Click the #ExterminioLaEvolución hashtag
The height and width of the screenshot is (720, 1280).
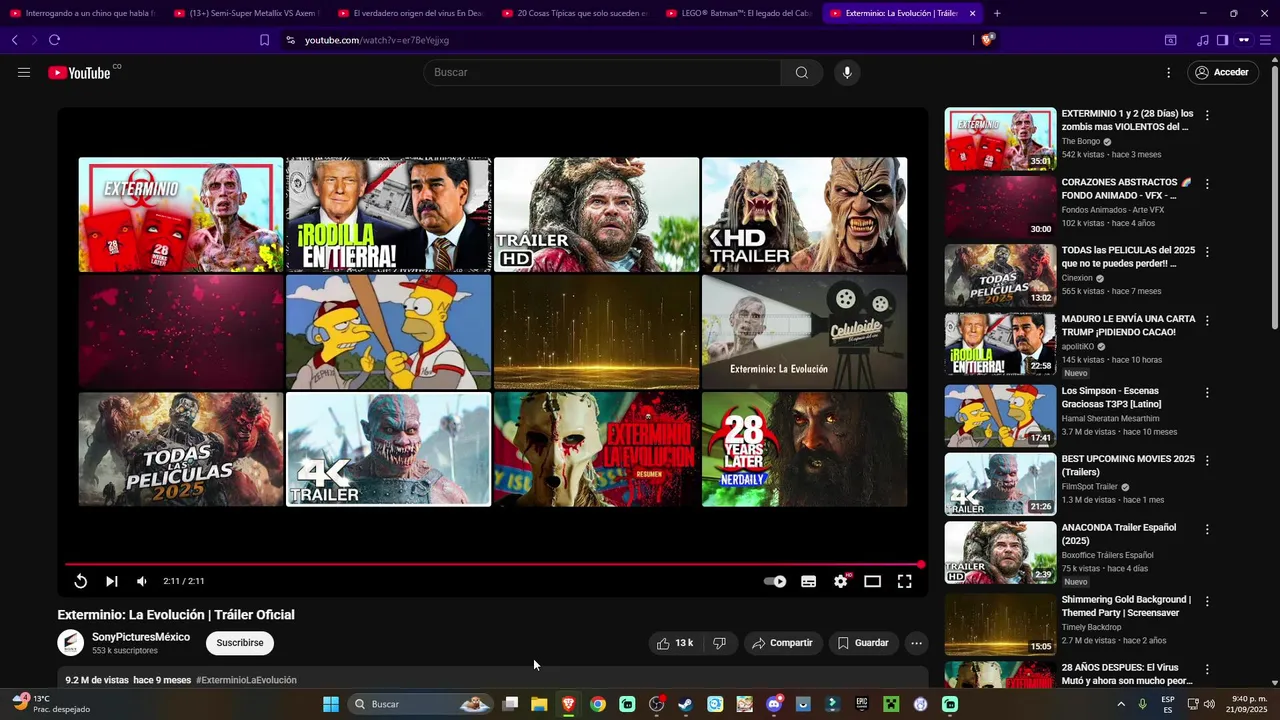coord(246,680)
